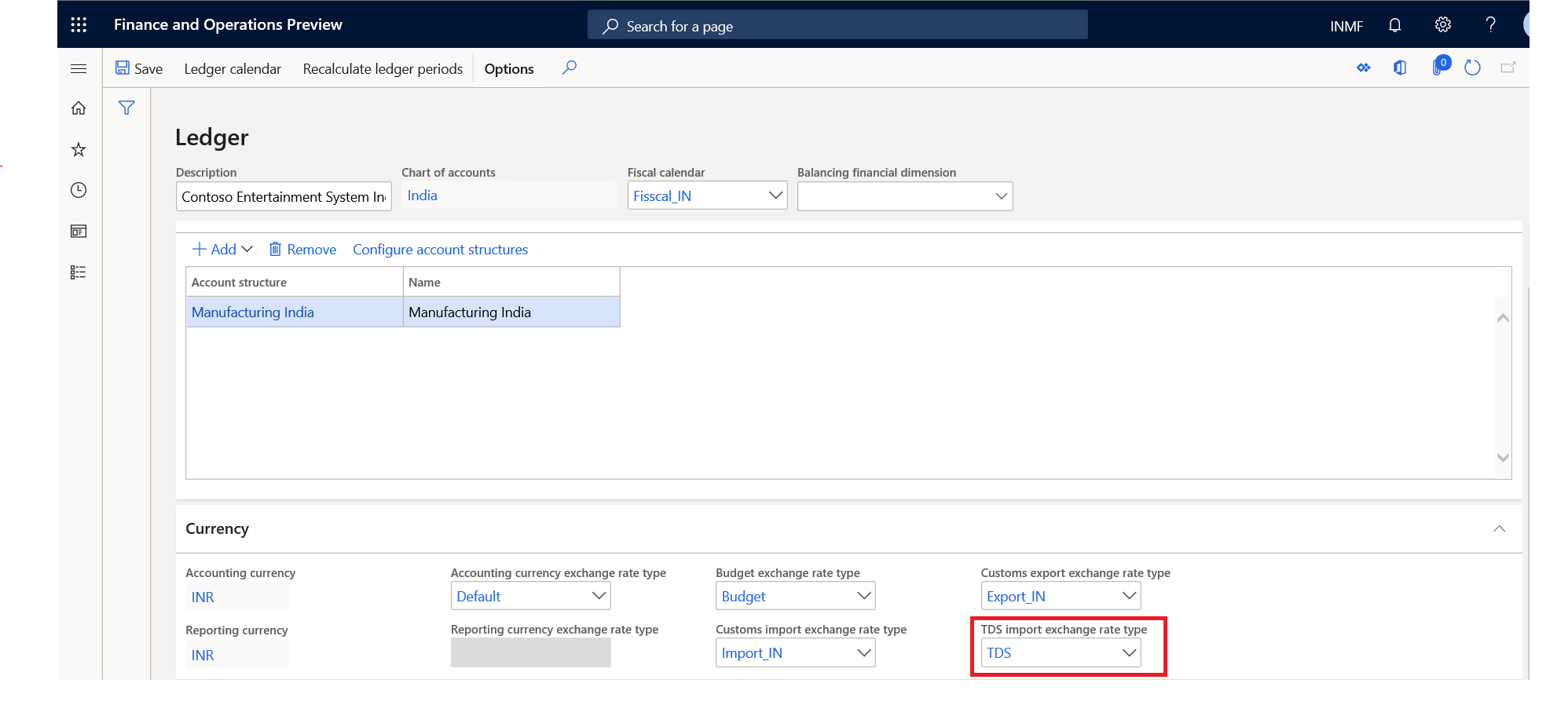Click the filter funnel icon
Screen dimensions: 1568x727
click(x=126, y=108)
